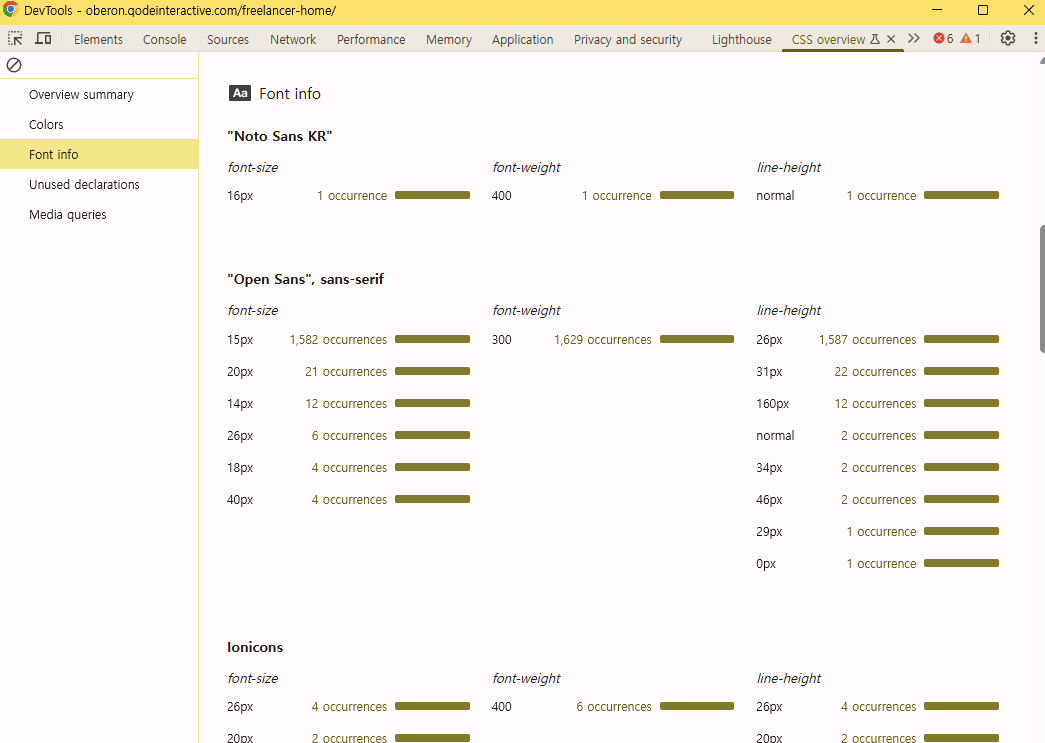Open the Network tab
Viewport: 1045px width, 743px height.
(x=293, y=40)
